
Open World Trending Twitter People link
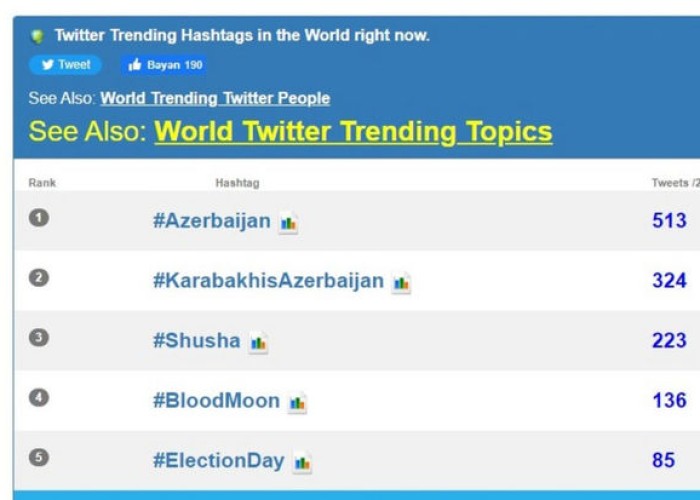215,98
